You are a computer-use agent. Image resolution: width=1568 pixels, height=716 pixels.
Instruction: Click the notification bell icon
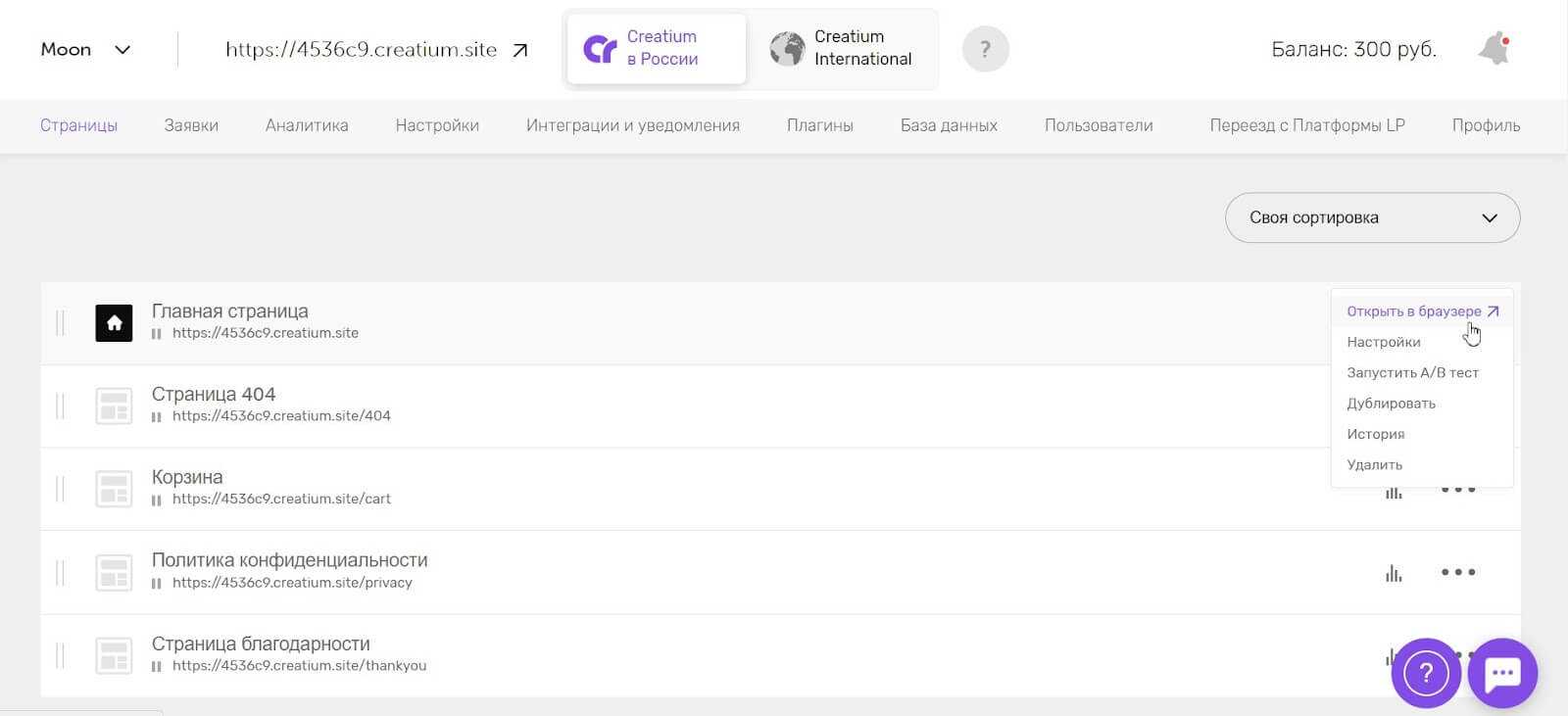tap(1494, 49)
